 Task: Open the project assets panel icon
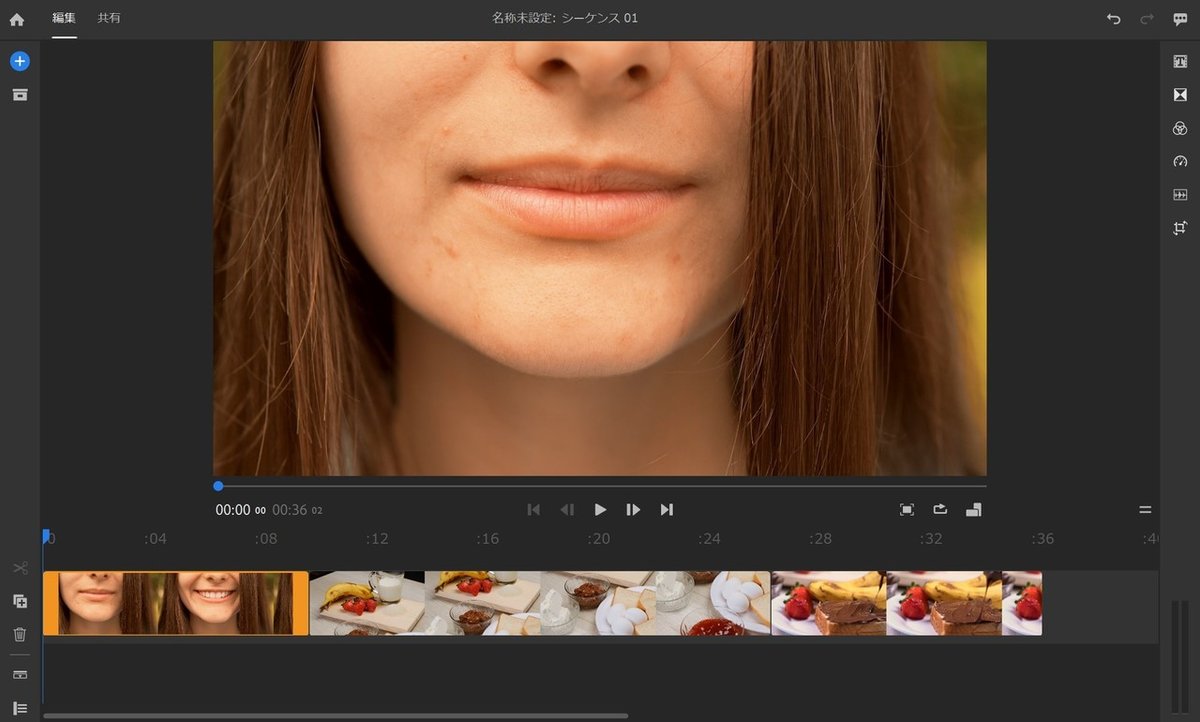[20, 94]
